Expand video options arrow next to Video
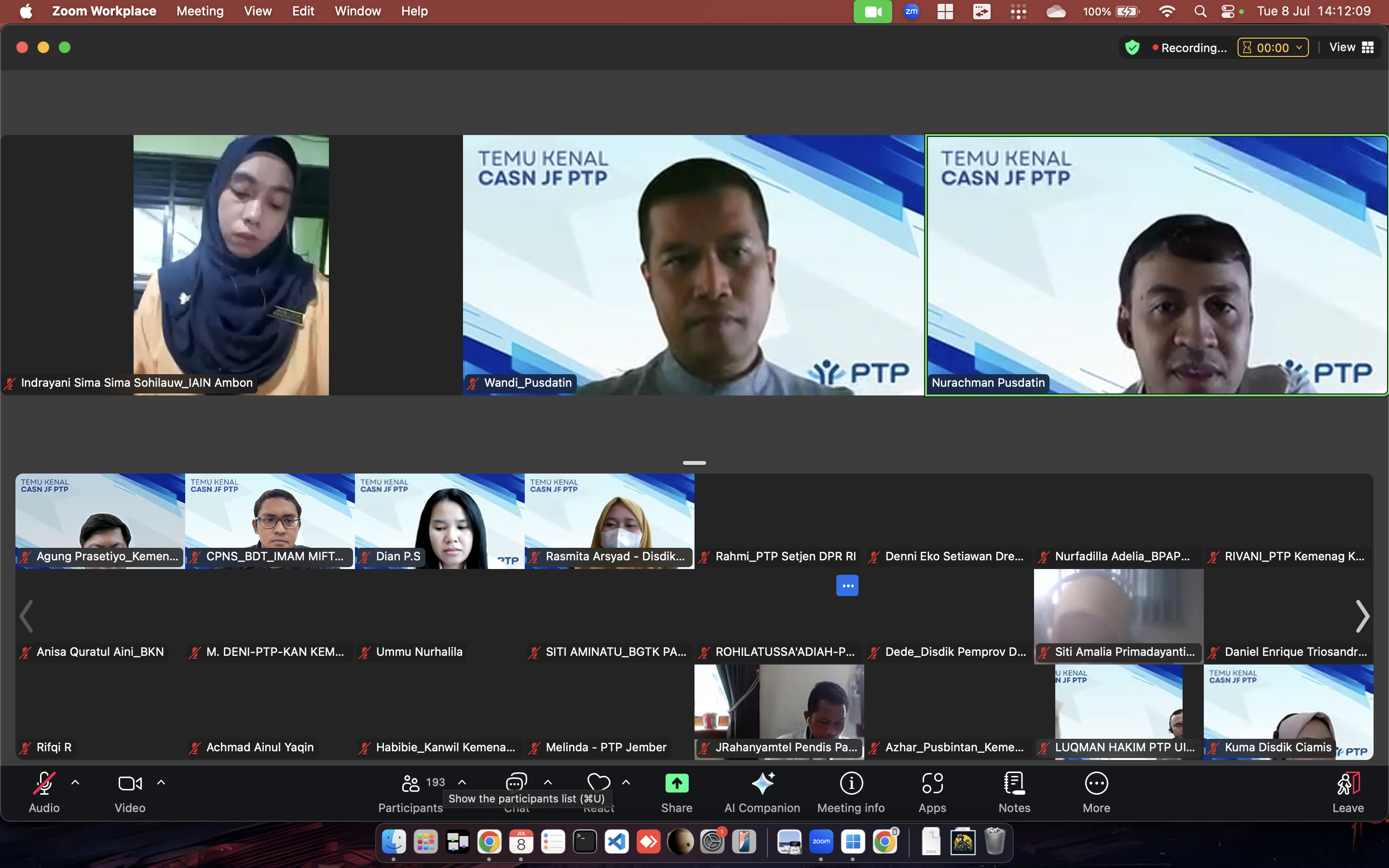This screenshot has width=1389, height=868. (161, 783)
